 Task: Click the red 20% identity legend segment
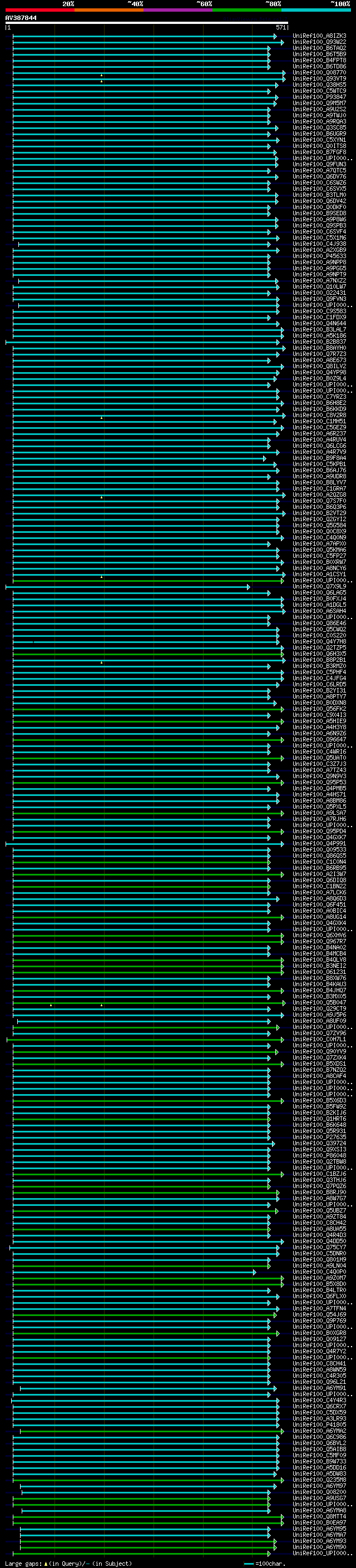point(39,11)
